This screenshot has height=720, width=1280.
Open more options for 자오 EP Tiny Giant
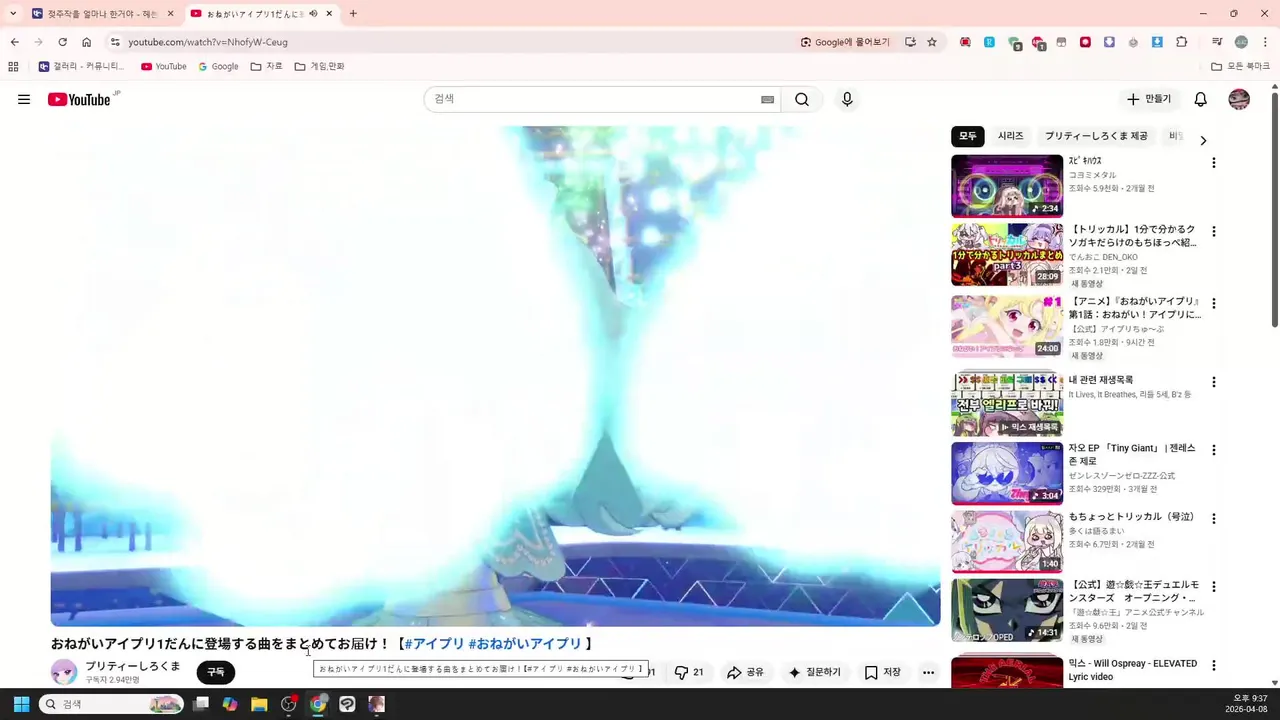(x=1214, y=450)
